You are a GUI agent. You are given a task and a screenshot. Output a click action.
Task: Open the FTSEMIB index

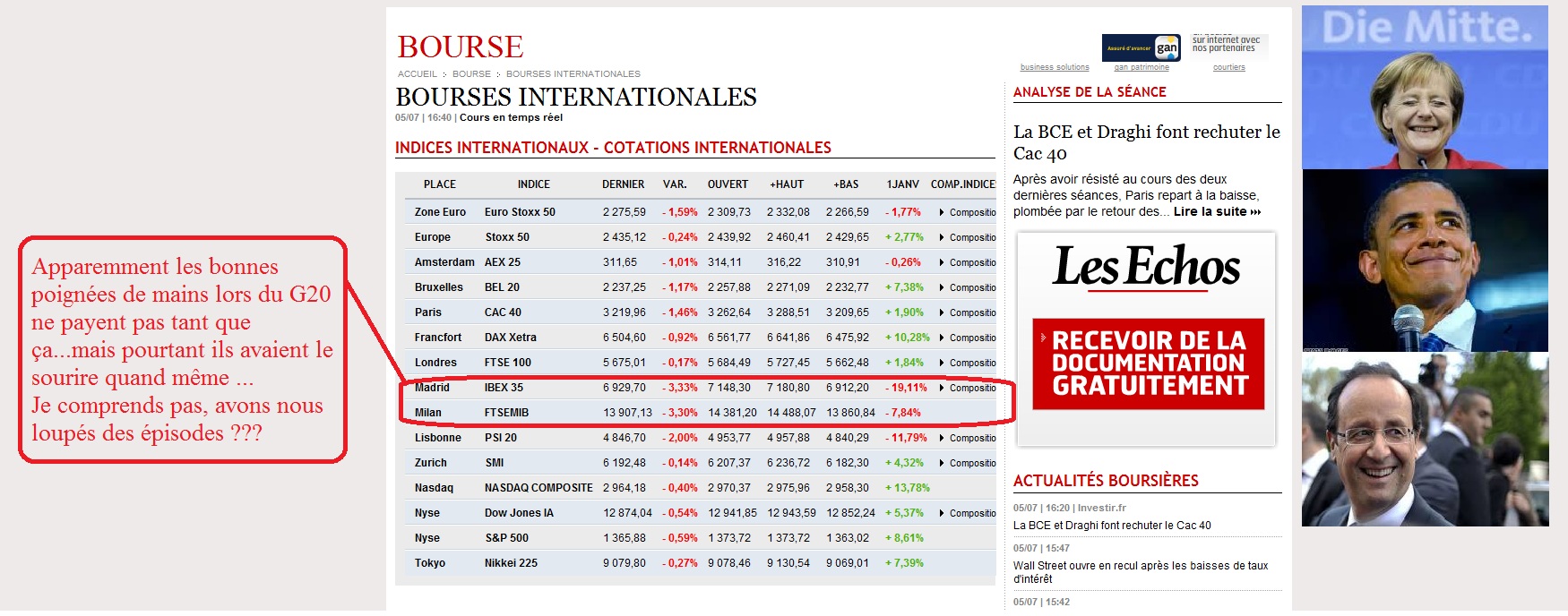pyautogui.click(x=506, y=413)
